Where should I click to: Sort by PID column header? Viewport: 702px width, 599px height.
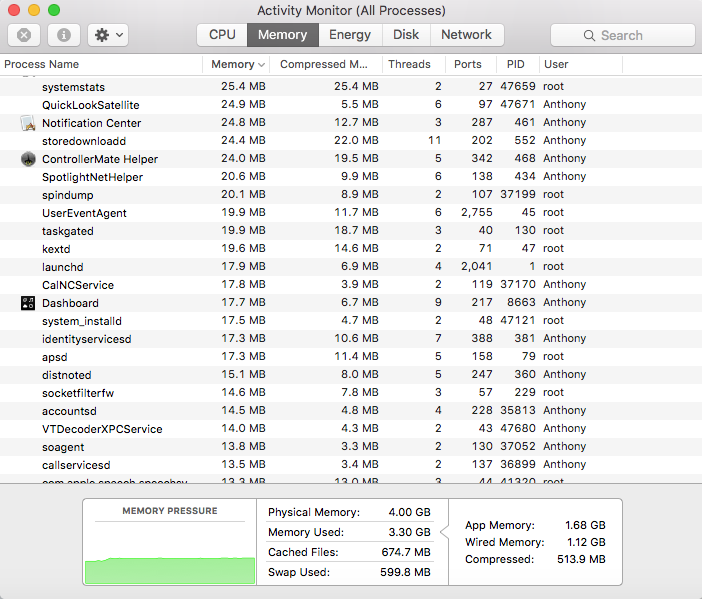pos(516,64)
